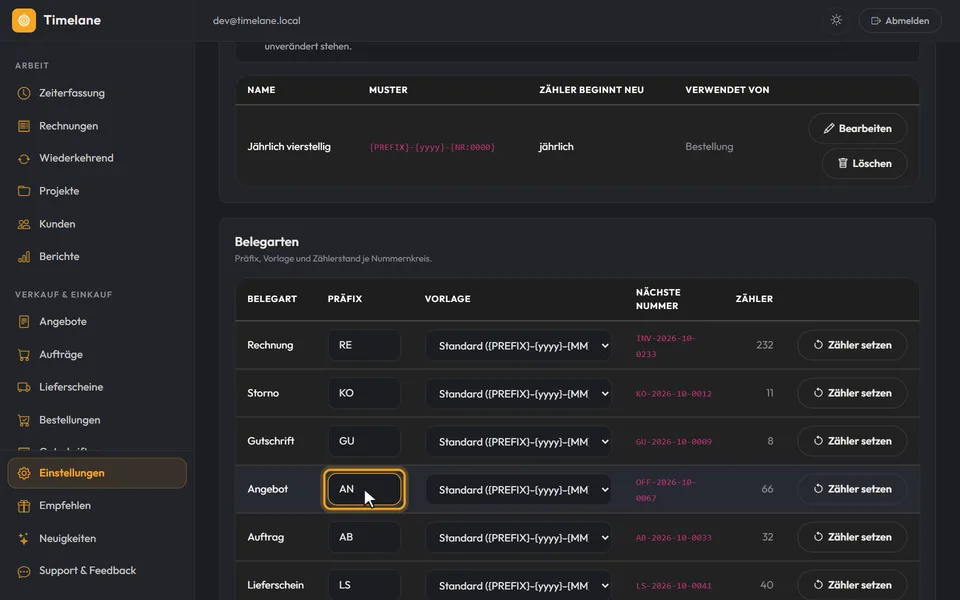
Task: Focus the Auftrag prefix field AB
Action: tap(364, 537)
